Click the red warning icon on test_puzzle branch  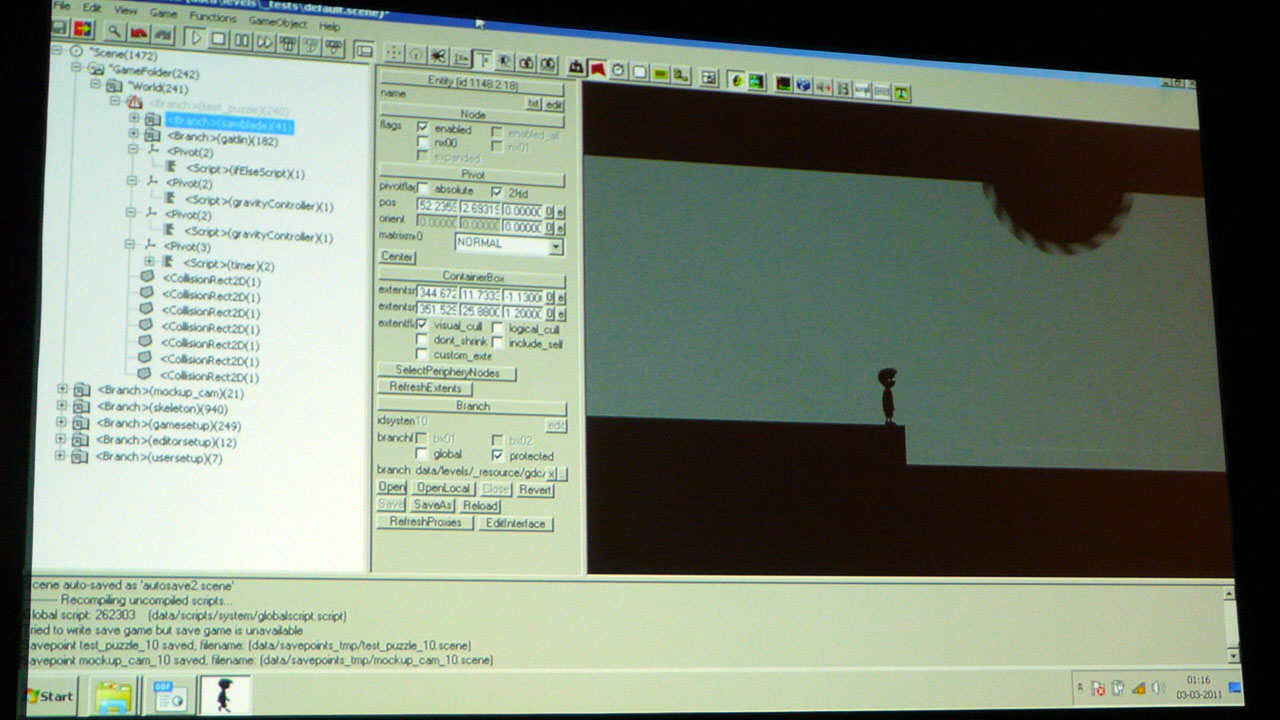(134, 102)
